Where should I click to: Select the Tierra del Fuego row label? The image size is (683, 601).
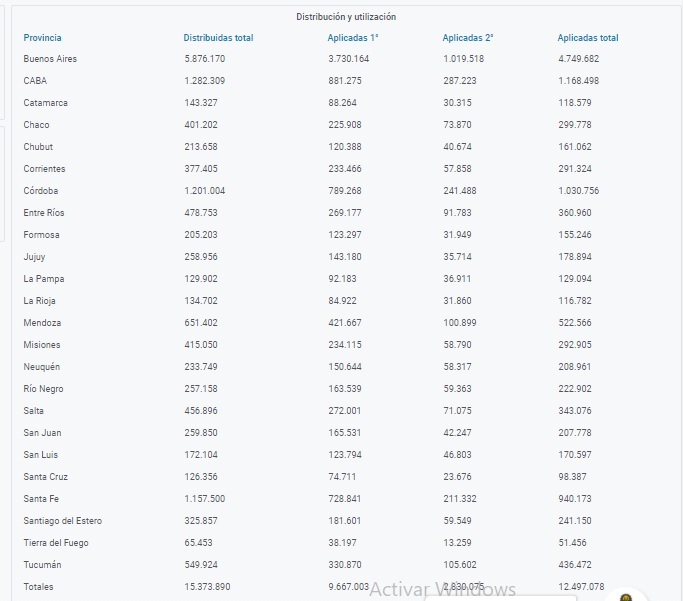(x=56, y=543)
